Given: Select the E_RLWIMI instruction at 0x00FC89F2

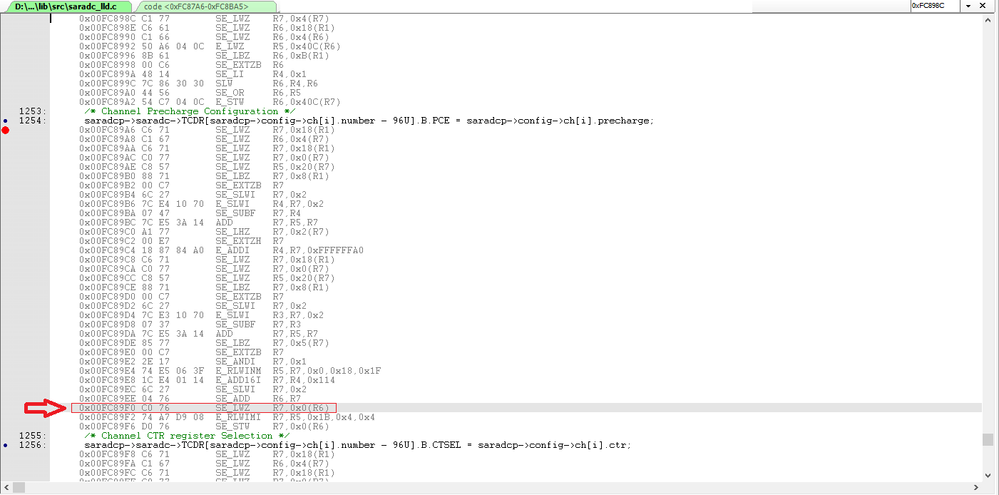Looking at the screenshot, I should coord(227,417).
